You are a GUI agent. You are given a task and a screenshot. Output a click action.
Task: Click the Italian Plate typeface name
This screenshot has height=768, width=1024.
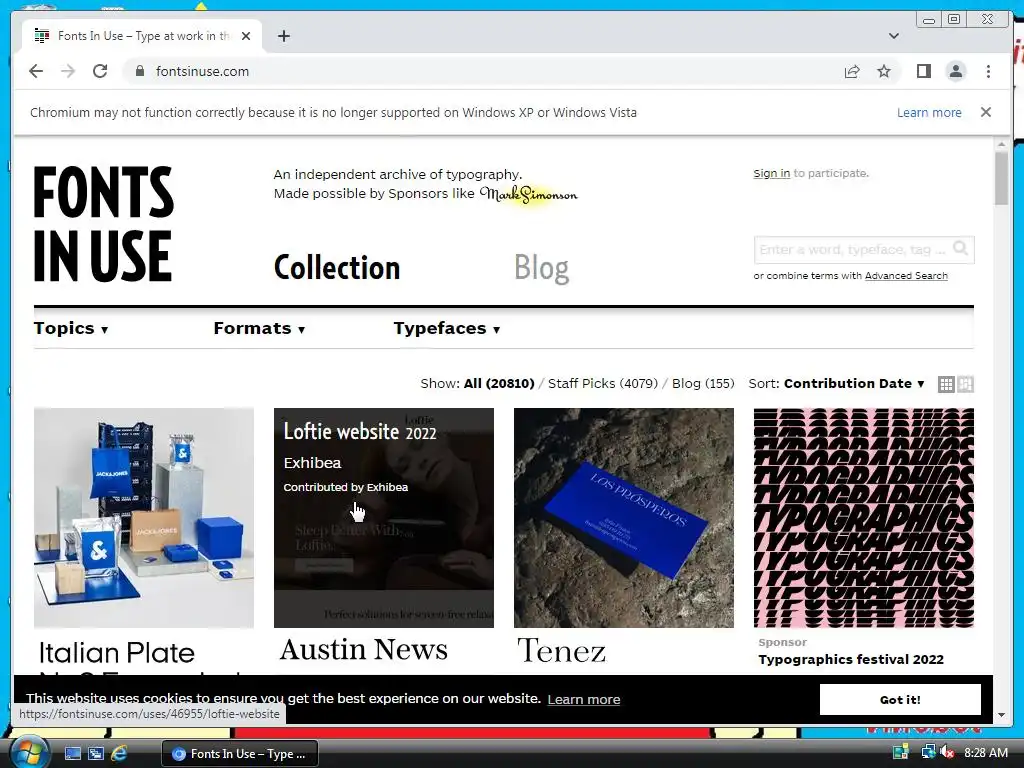pos(117,652)
